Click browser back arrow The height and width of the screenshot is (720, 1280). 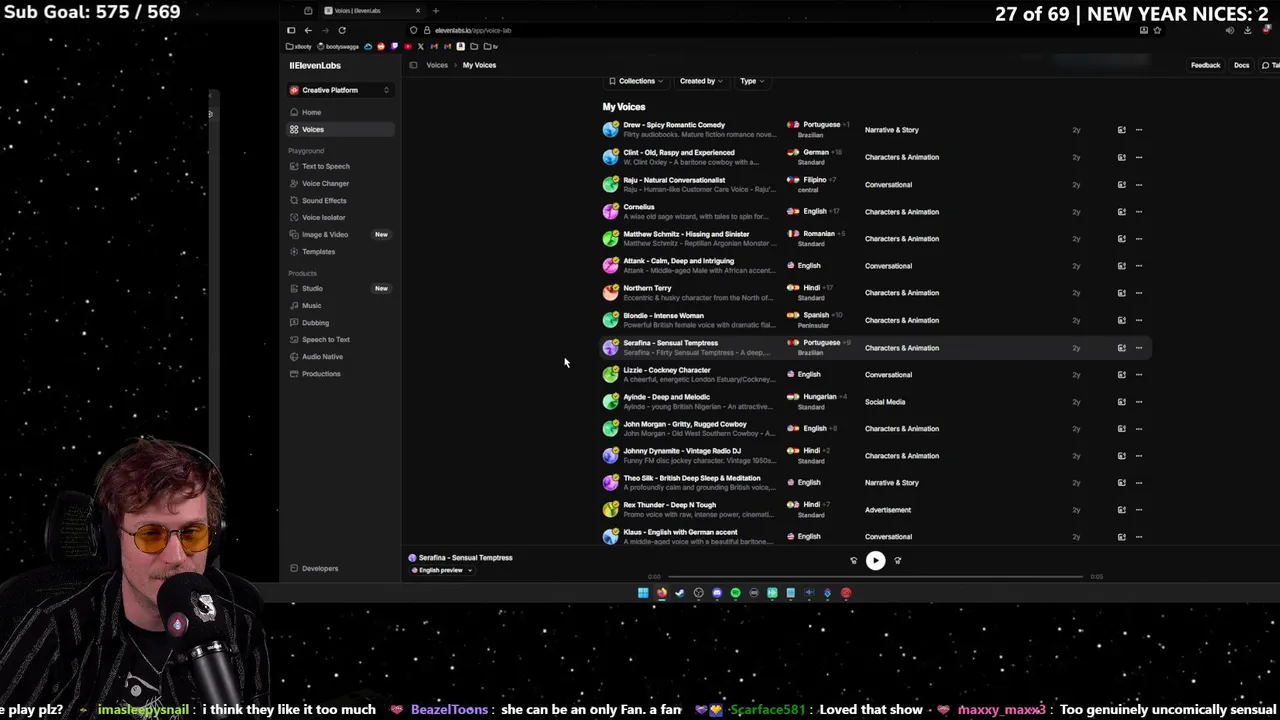coord(308,30)
